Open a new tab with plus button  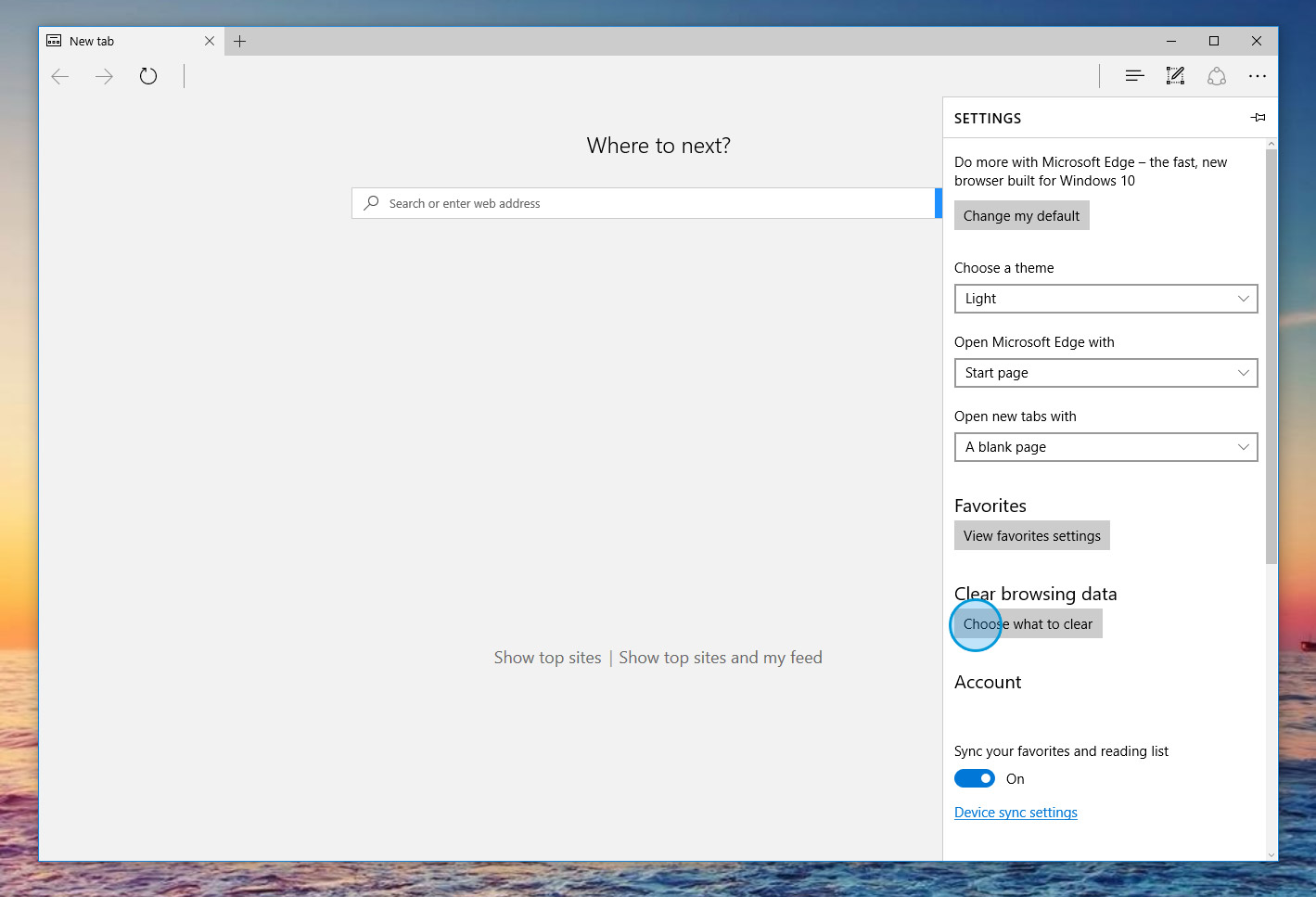pos(239,41)
